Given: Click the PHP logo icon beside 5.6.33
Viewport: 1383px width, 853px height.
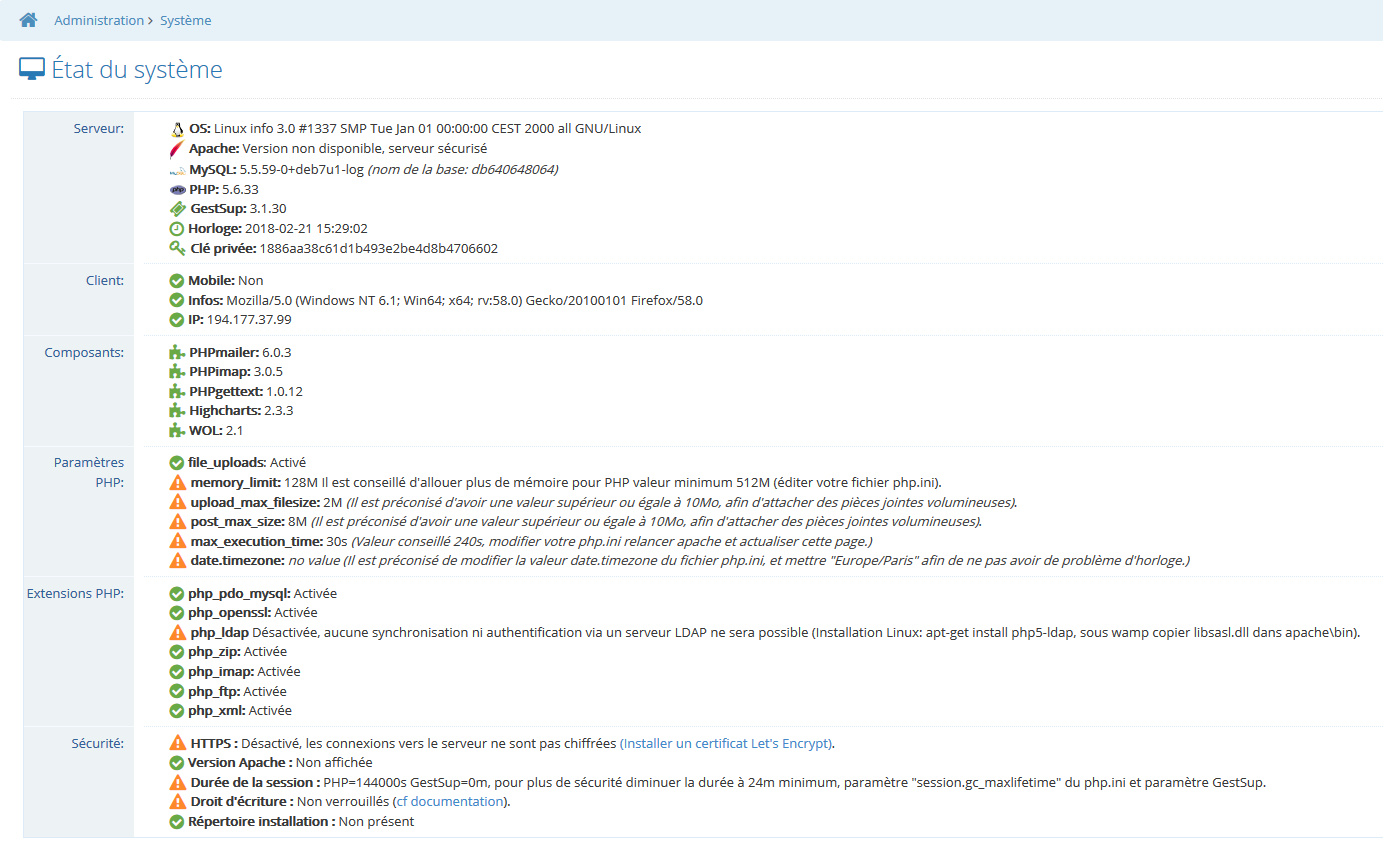Looking at the screenshot, I should tap(177, 189).
